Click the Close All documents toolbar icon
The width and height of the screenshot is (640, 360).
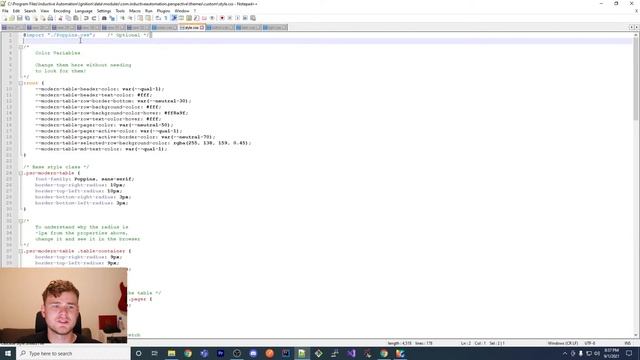tap(42, 18)
